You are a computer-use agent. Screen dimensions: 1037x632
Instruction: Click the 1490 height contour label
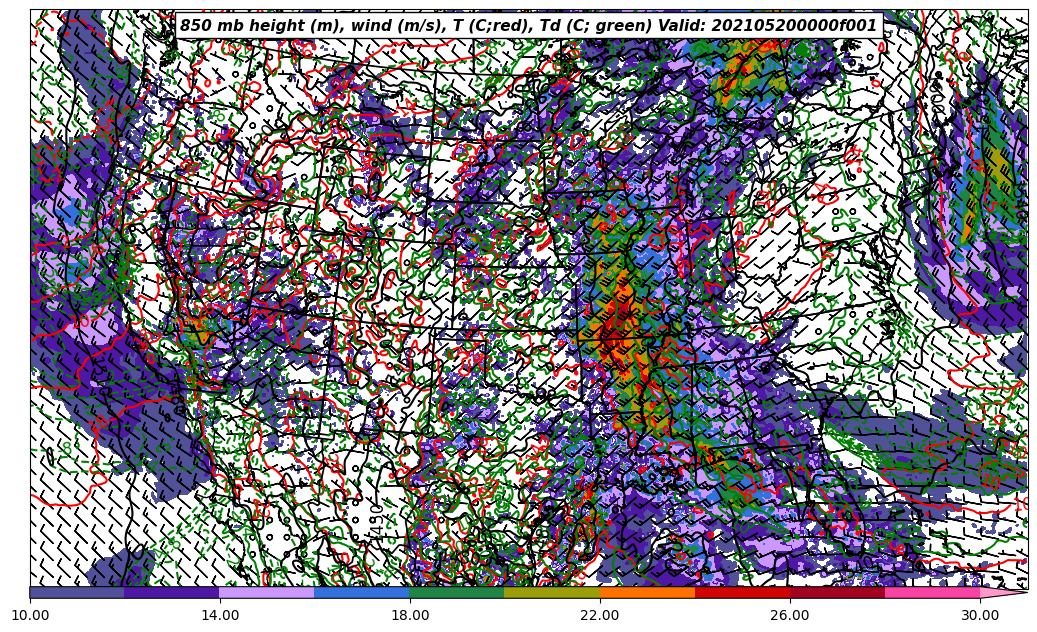click(377, 520)
